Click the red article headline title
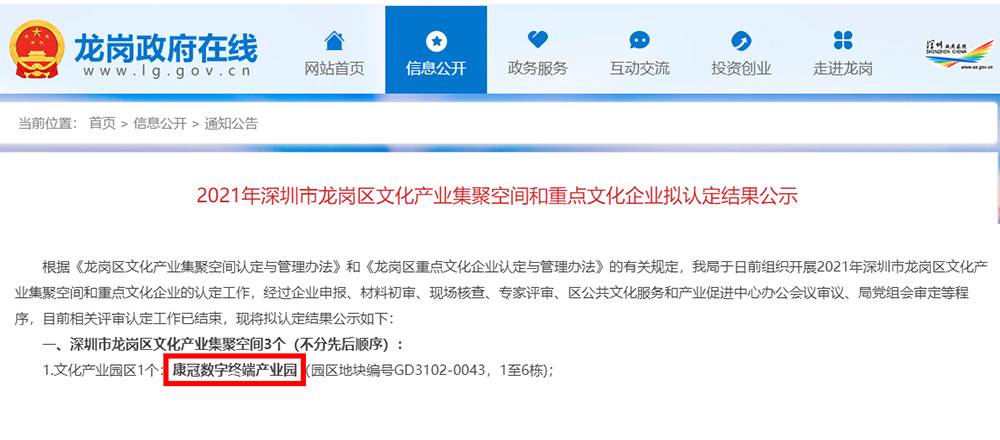The height and width of the screenshot is (440, 1000). coord(497,195)
